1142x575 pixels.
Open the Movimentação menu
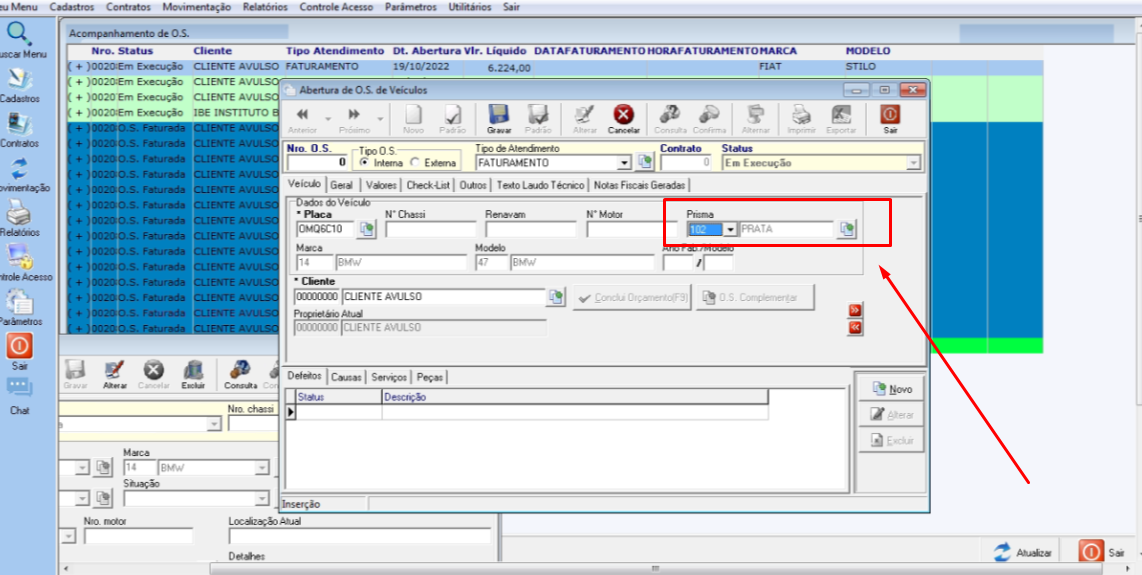point(197,7)
